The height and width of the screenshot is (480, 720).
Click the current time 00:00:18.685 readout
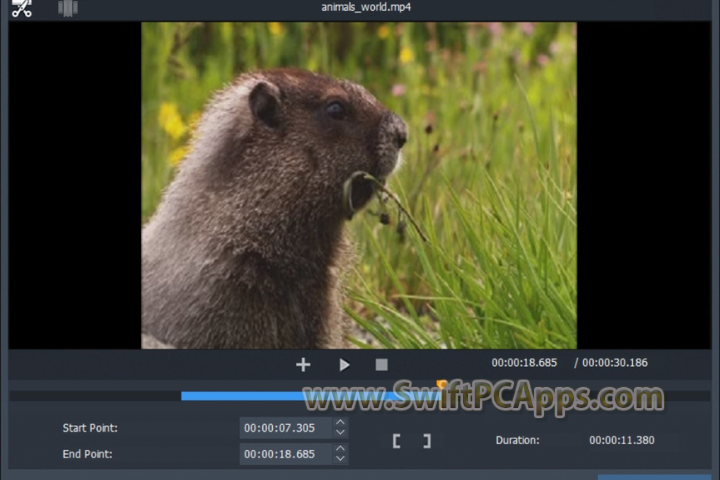524,363
